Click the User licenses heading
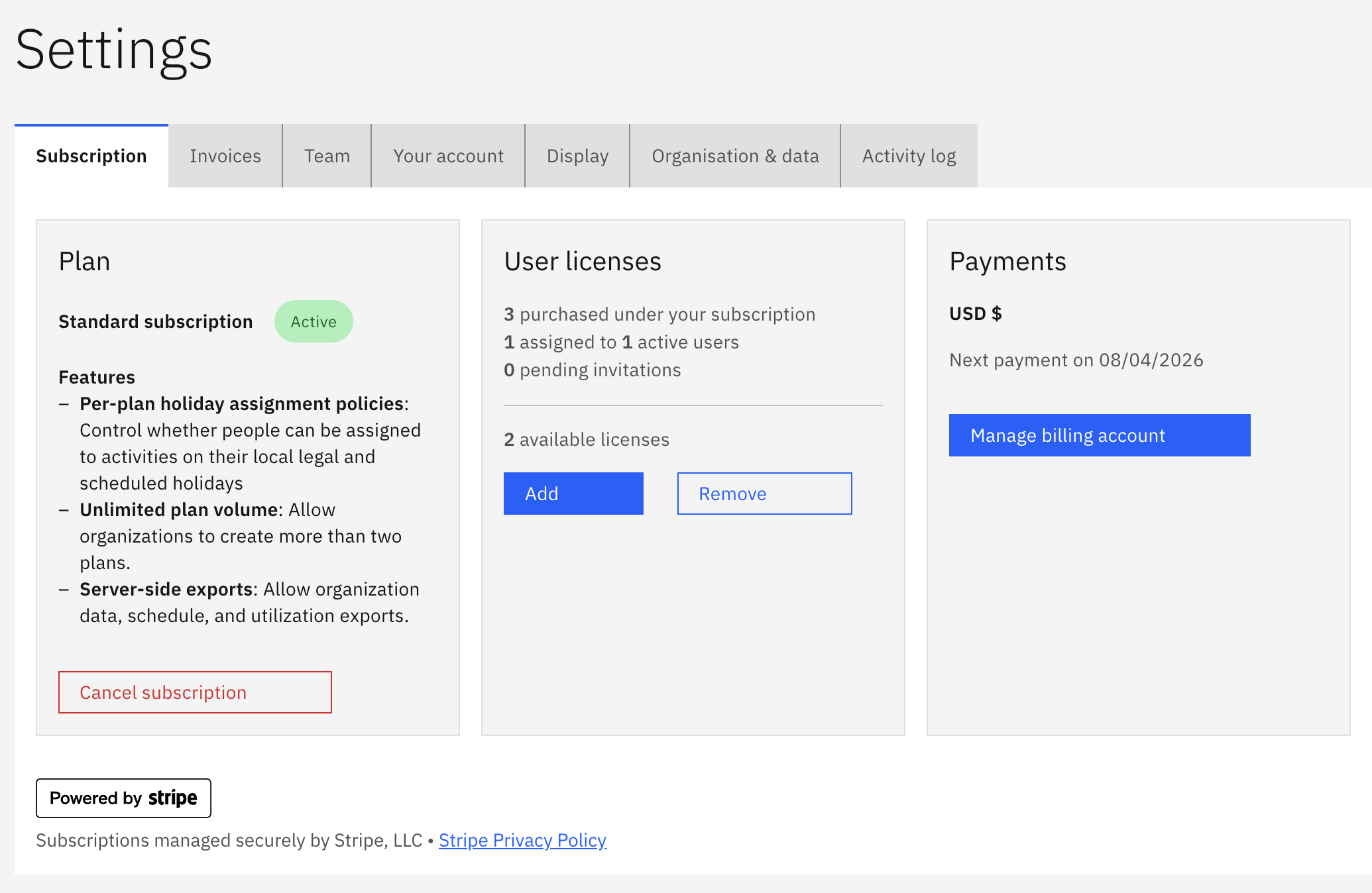The height and width of the screenshot is (893, 1372). (583, 262)
